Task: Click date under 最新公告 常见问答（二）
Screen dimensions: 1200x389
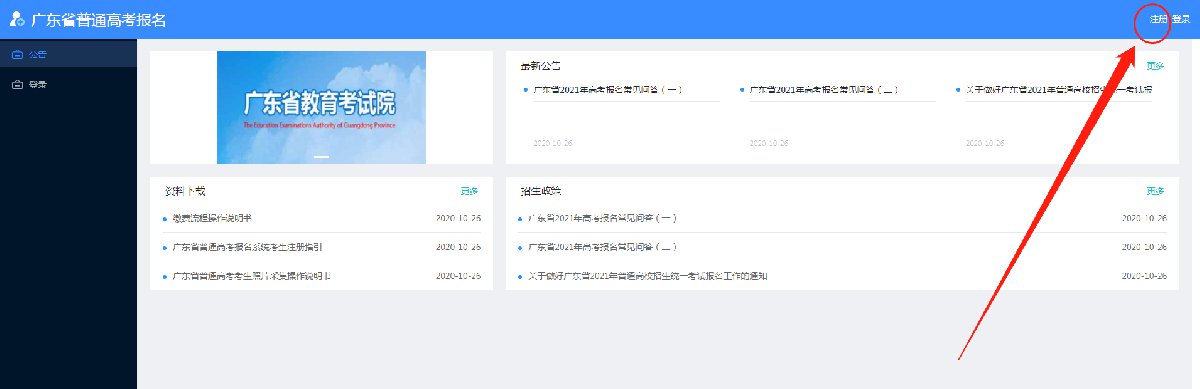Action: click(x=770, y=143)
